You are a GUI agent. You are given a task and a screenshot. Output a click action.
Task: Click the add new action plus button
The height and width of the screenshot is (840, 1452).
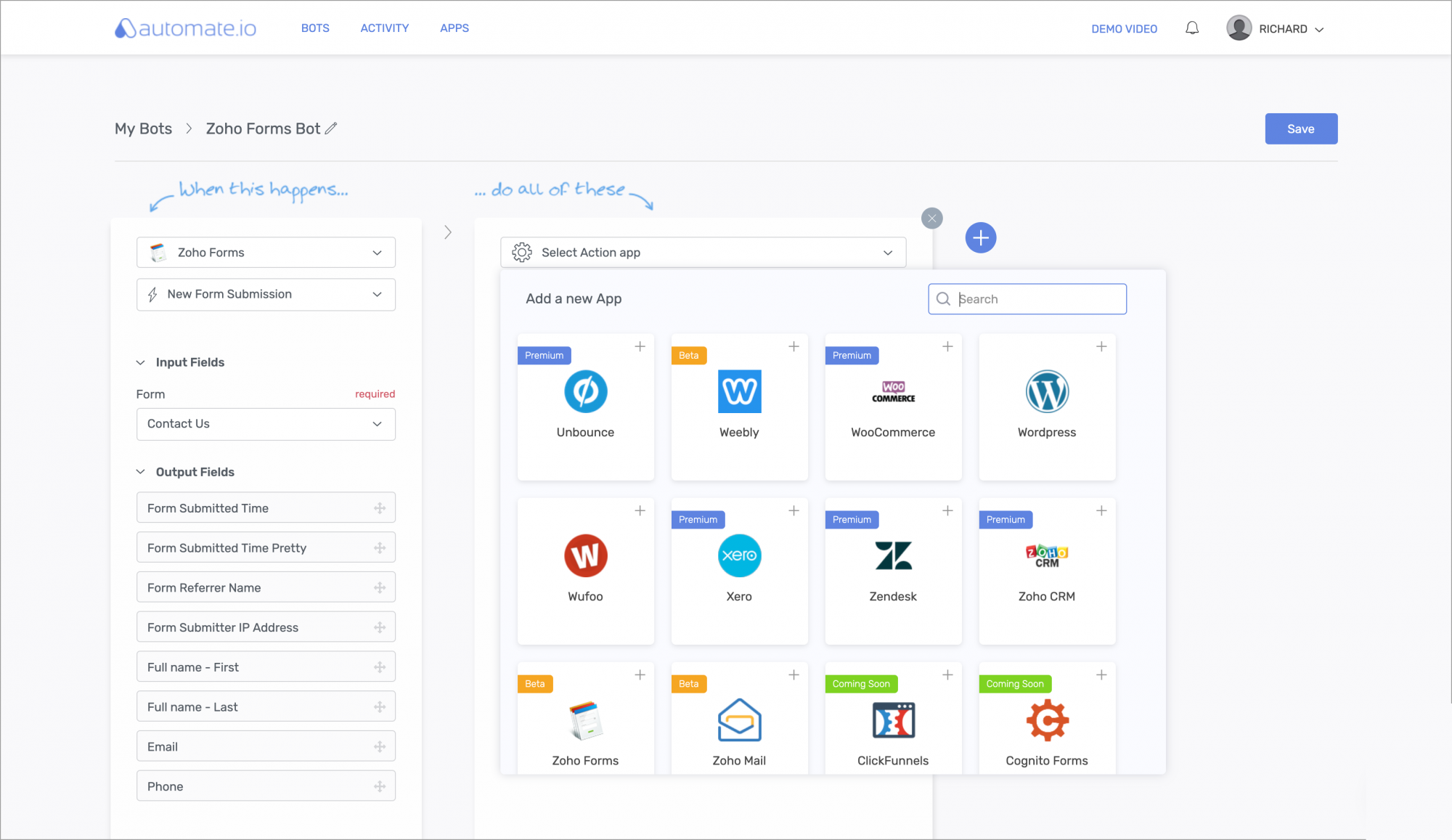tap(980, 237)
